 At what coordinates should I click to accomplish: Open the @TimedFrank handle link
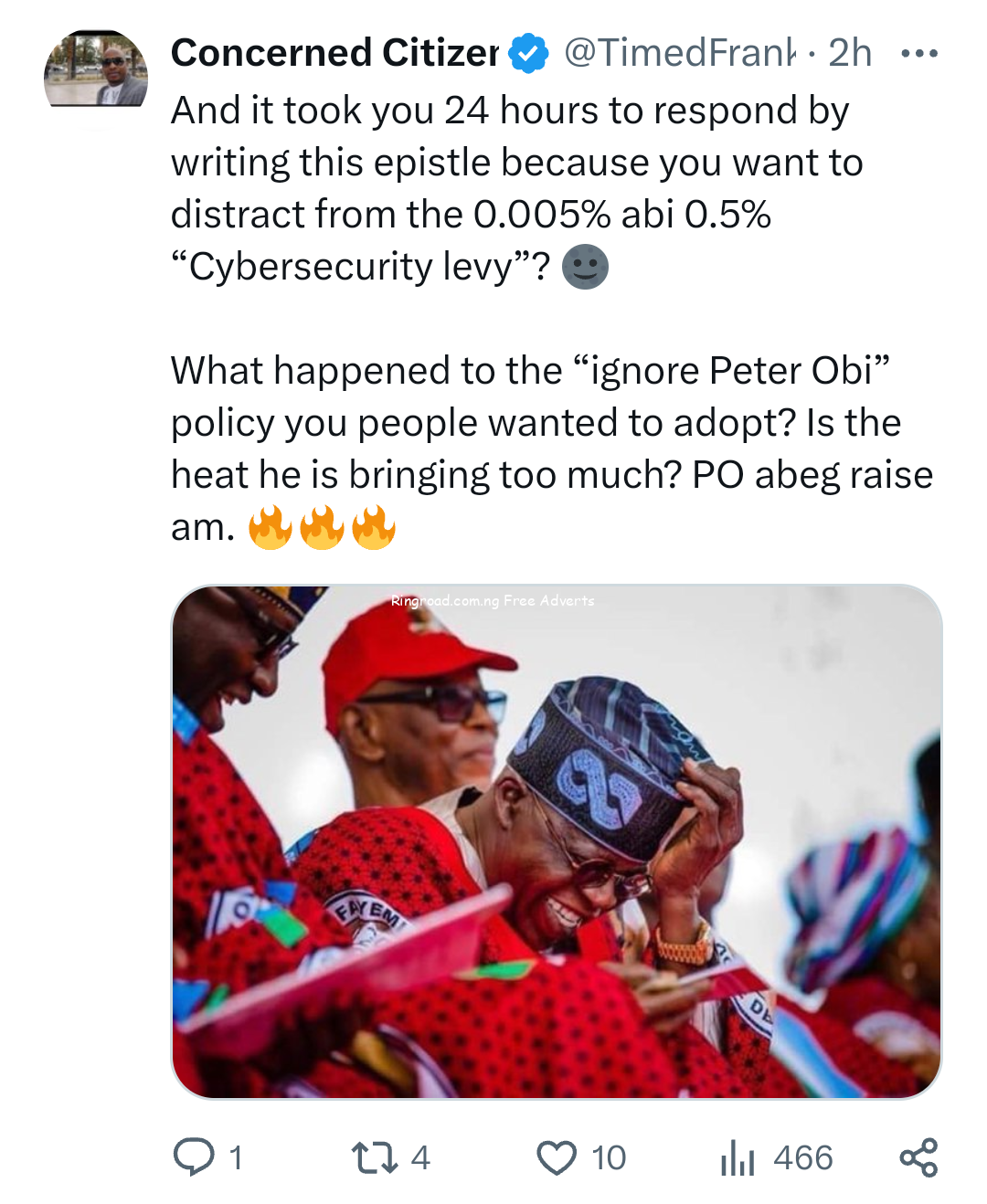coord(679,54)
